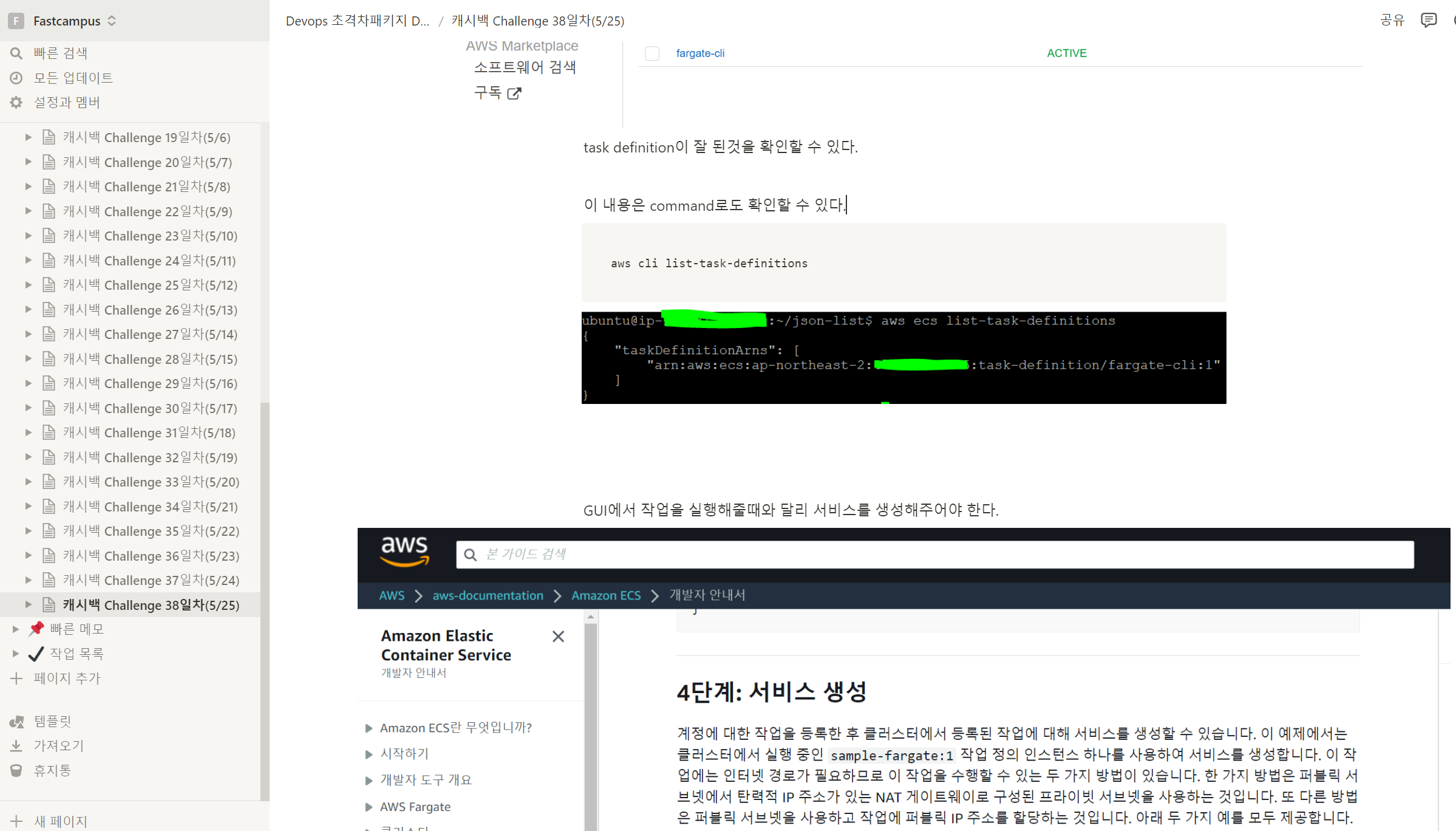
Task: Open the Fastcampus workspace switcher
Action: click(67, 21)
